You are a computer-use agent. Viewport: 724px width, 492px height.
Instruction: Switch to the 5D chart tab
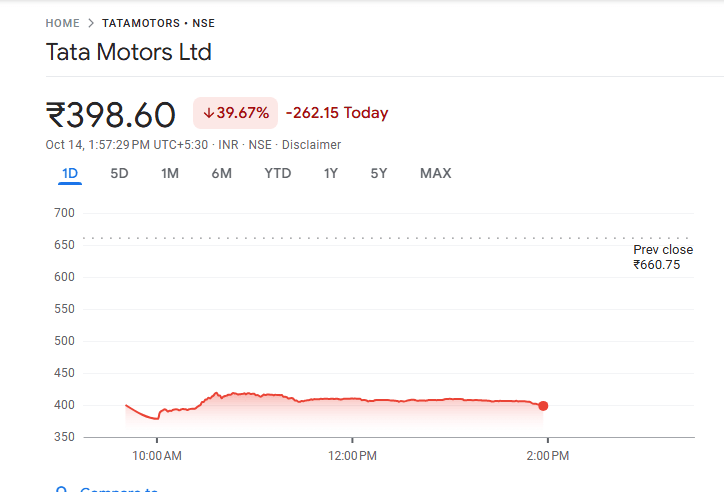[119, 173]
